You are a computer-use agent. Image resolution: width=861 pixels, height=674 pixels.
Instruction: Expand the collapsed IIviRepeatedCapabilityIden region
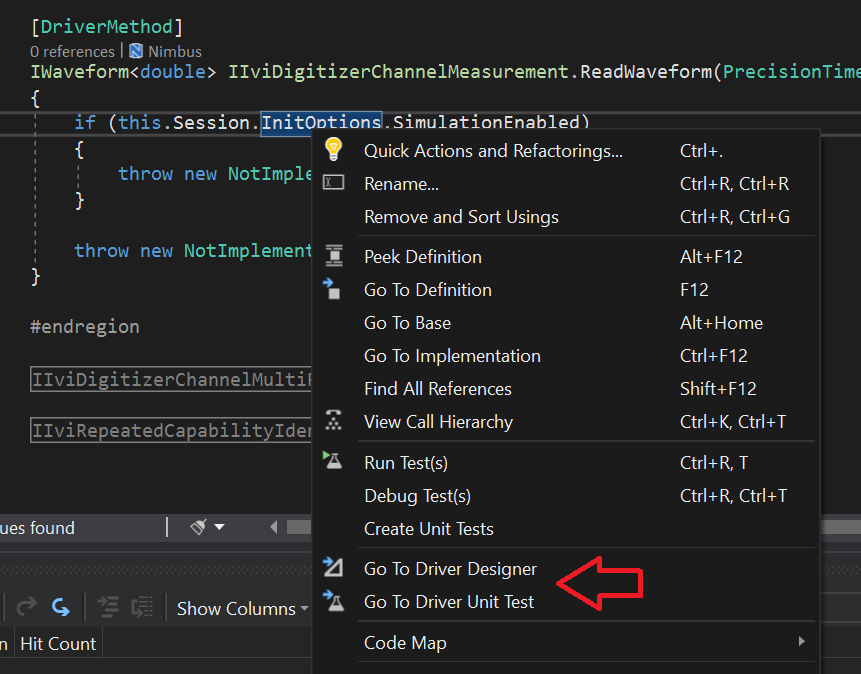pos(171,431)
